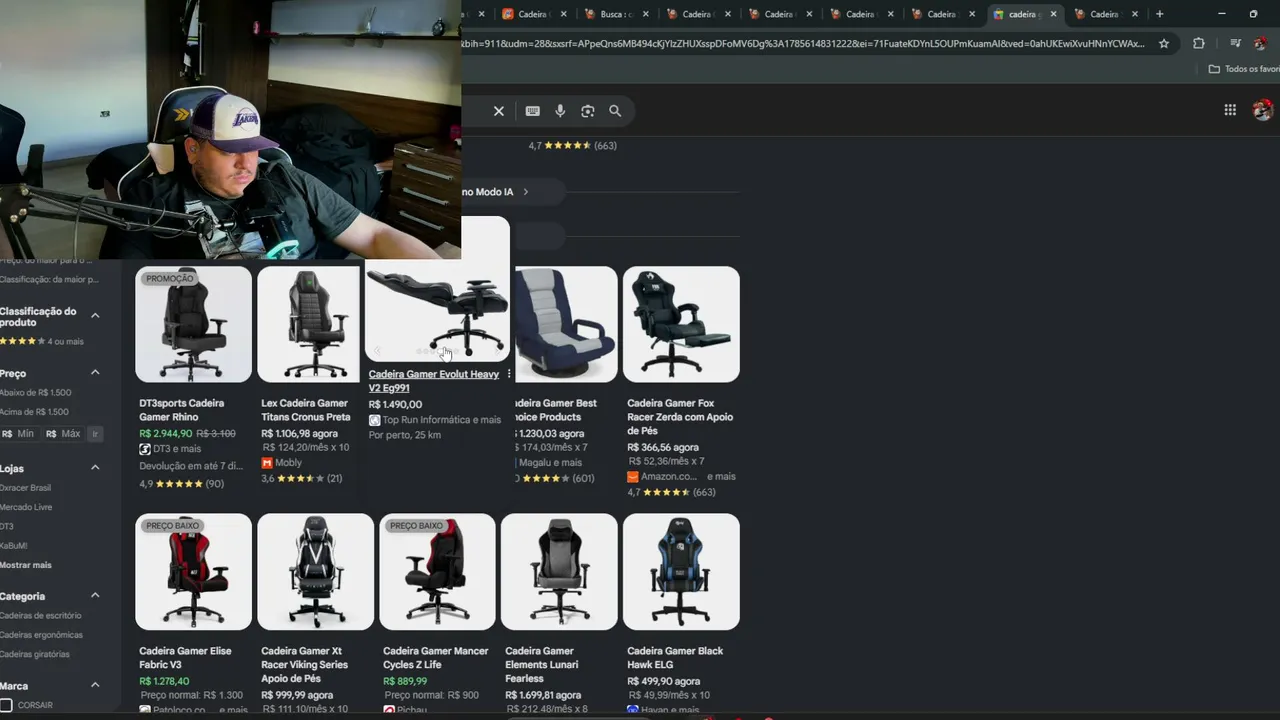Close the 'Busca' browser tab
This screenshot has height=720, width=1280.
click(x=645, y=14)
